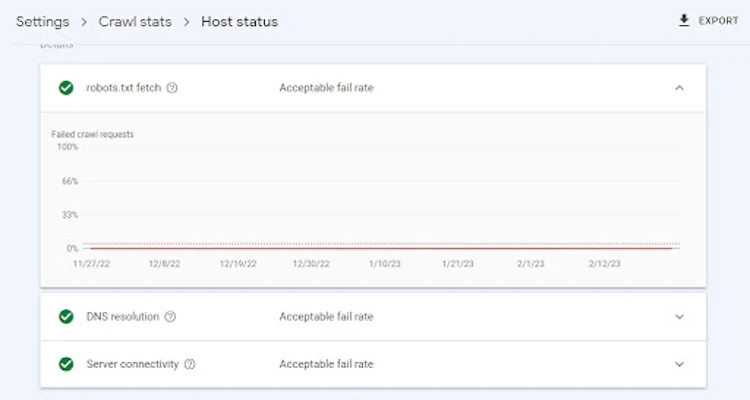Click the green check next to DNS resolution
Screen dimensions: 750x400
pyautogui.click(x=66, y=317)
